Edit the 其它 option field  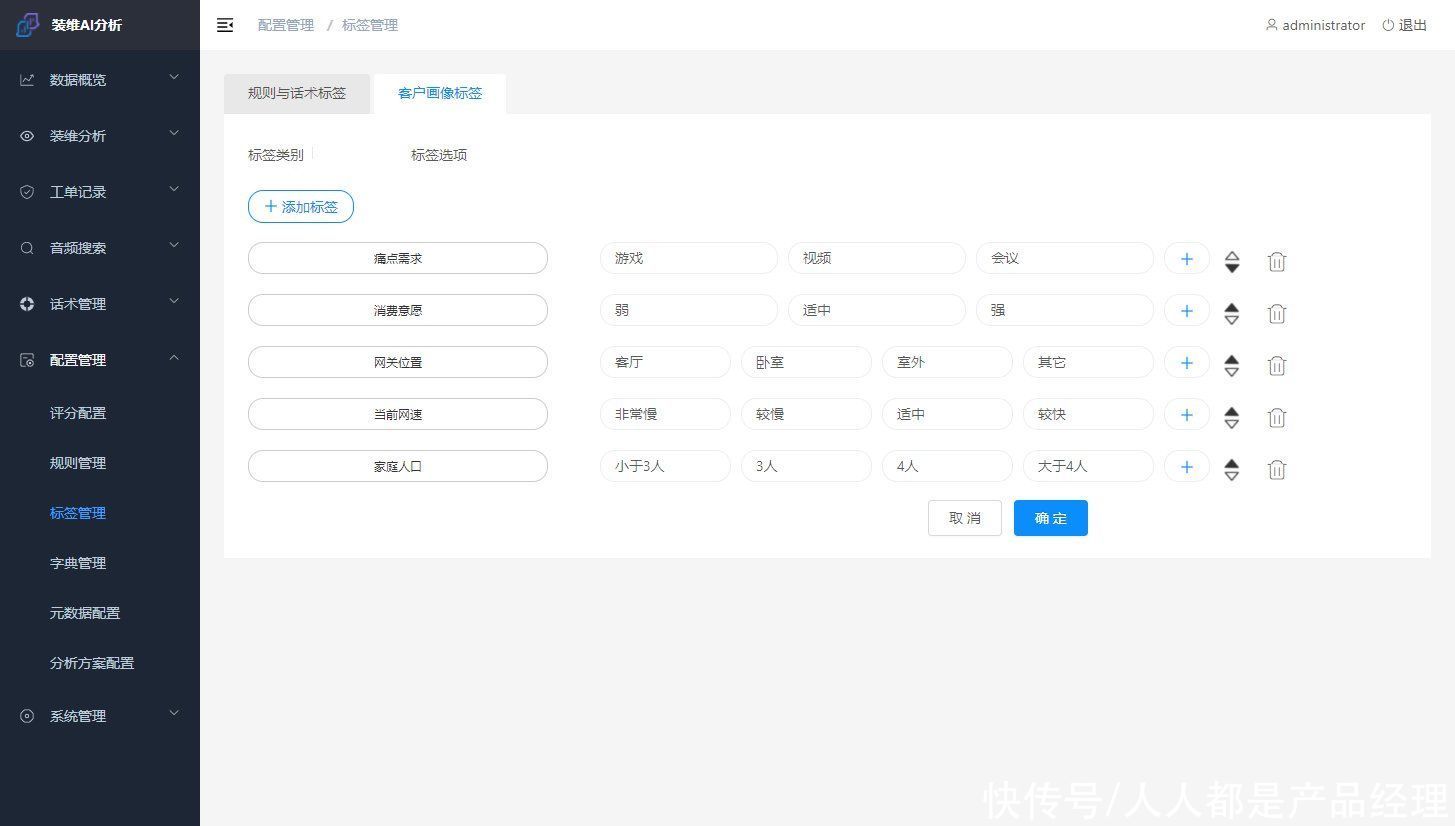coord(1088,362)
